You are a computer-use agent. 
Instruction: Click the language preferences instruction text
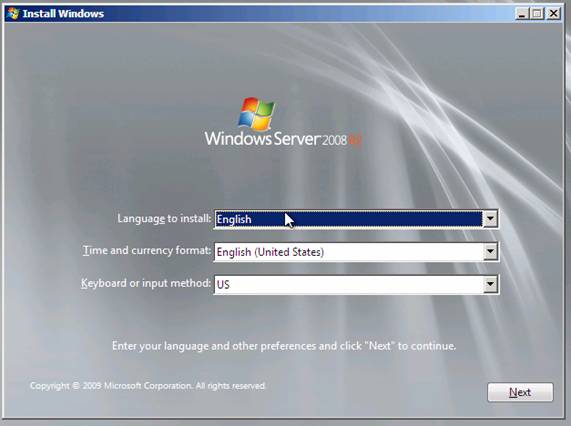284,346
